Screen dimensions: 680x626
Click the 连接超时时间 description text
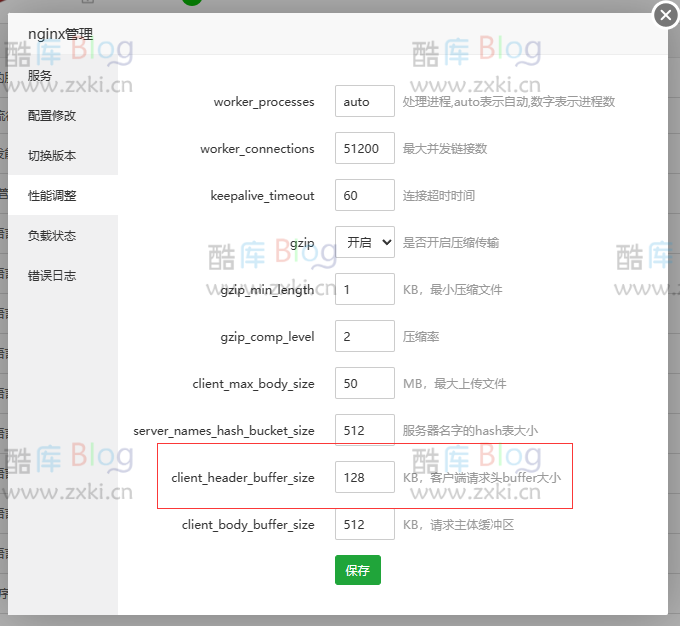[439, 195]
